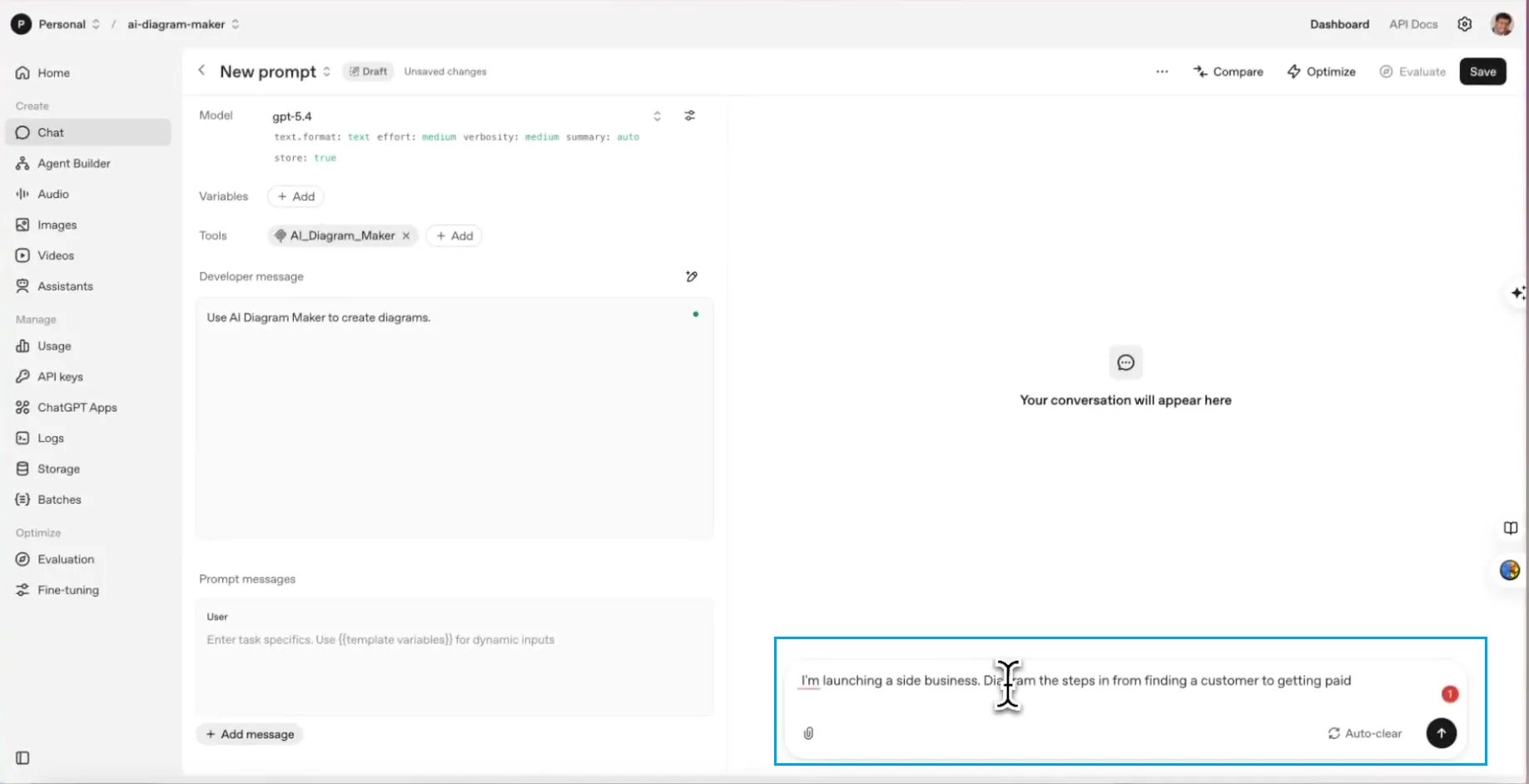This screenshot has width=1529, height=784.
Task: Click the attach file paperclip icon
Action: [x=808, y=733]
